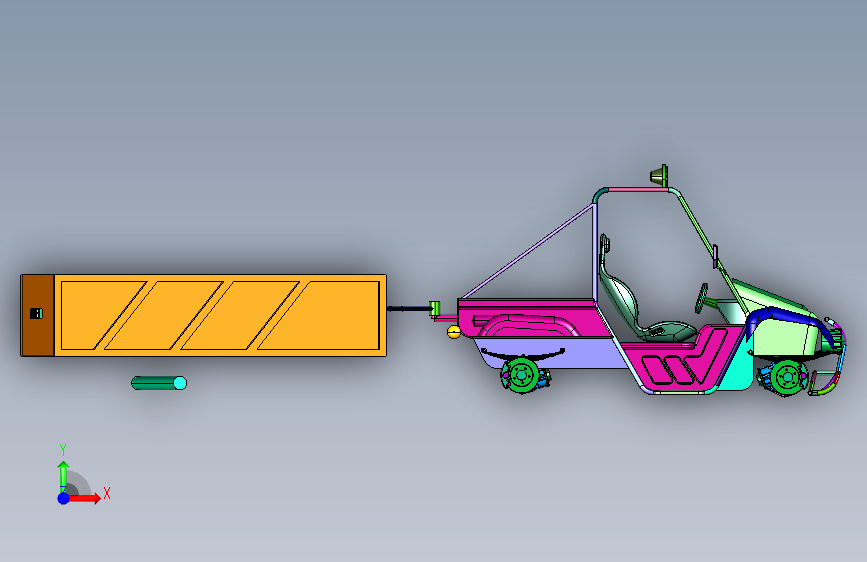This screenshot has width=867, height=562.
Task: Select the green steering wheel
Action: click(x=702, y=298)
